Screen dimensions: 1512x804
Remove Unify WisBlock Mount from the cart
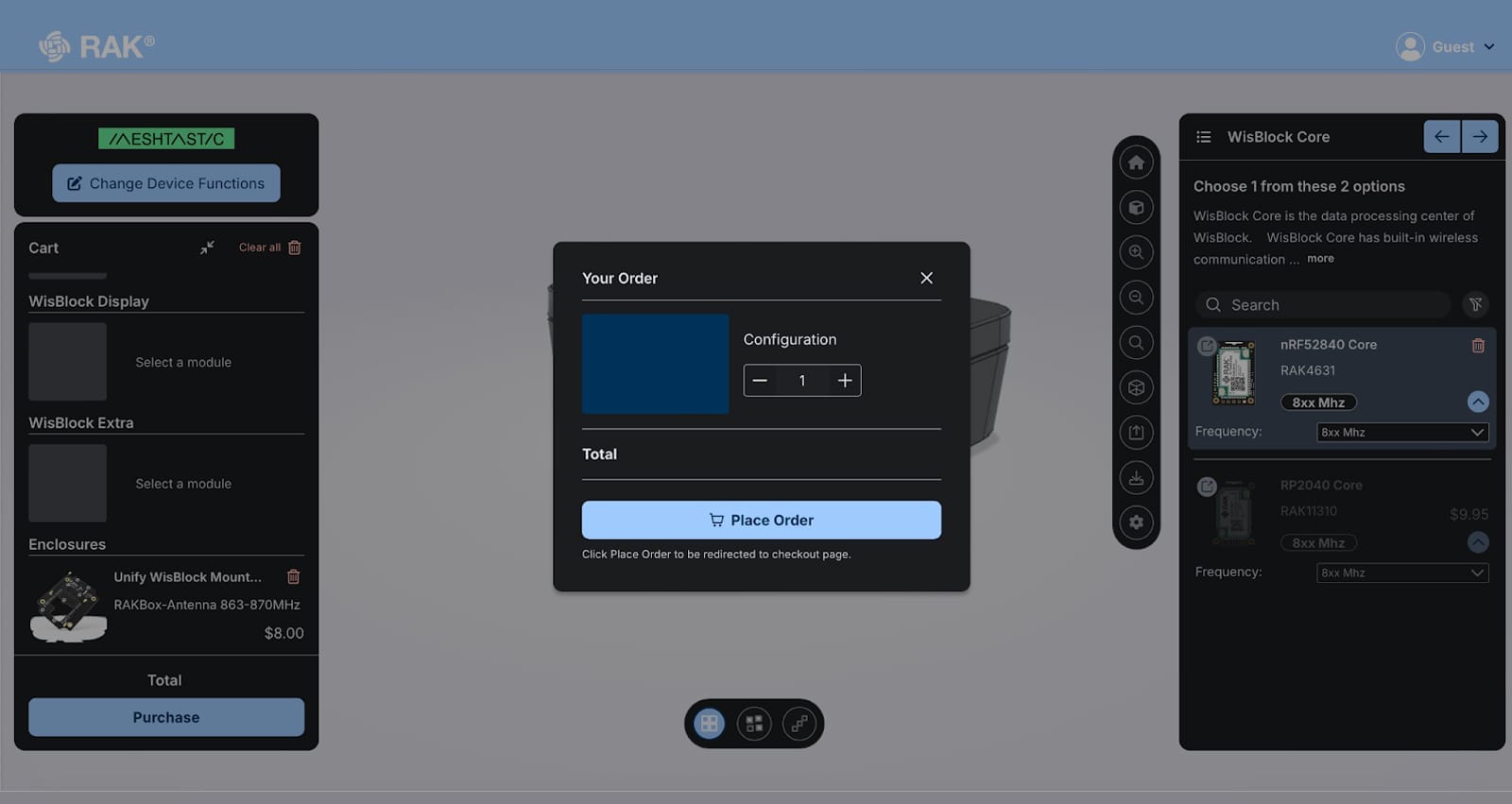click(293, 576)
